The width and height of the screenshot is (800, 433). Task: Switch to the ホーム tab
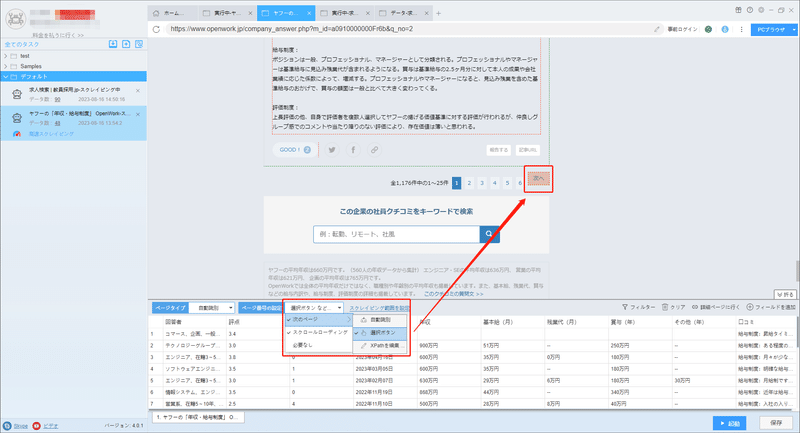click(x=172, y=13)
